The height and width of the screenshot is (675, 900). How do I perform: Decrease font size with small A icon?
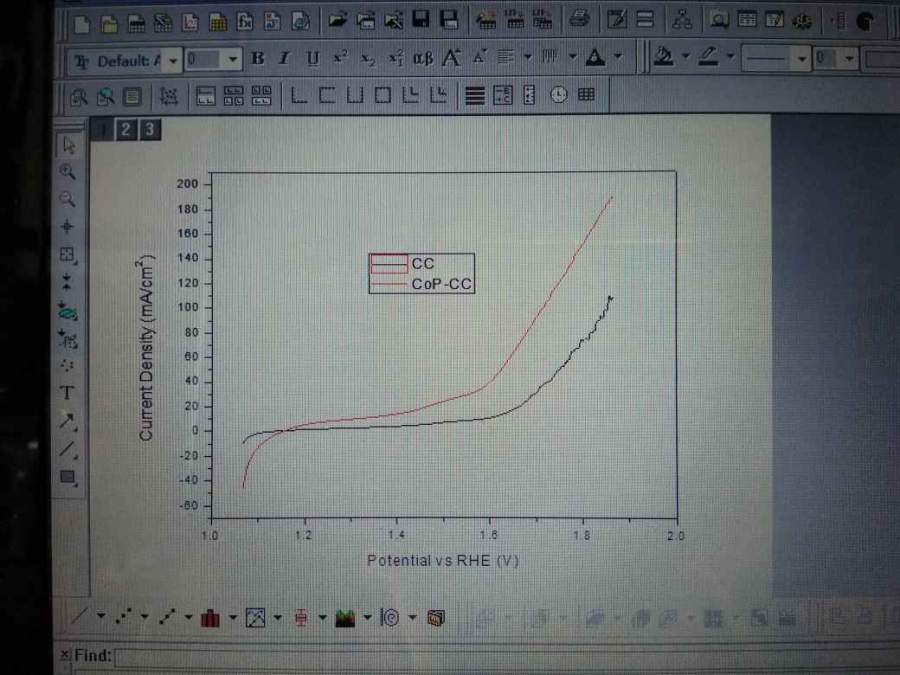pyautogui.click(x=479, y=57)
